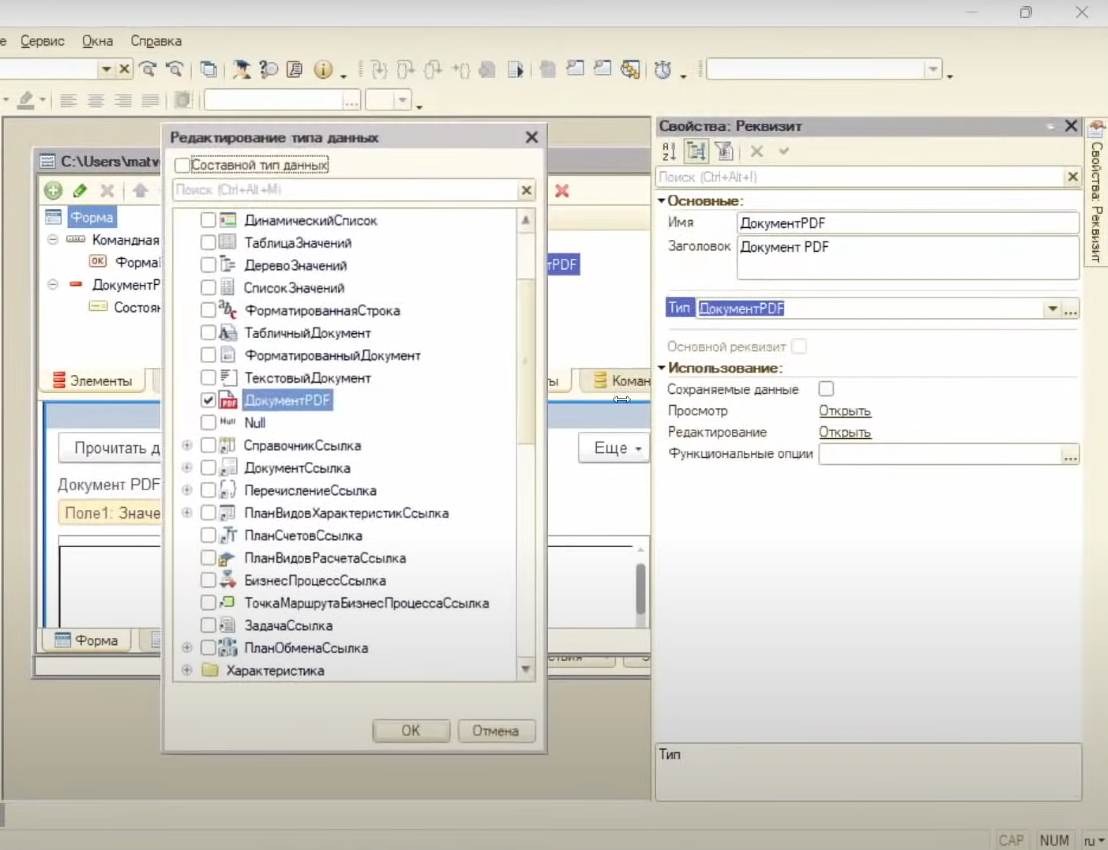
Task: Click the red X icon beside the dialog
Action: coord(562,191)
